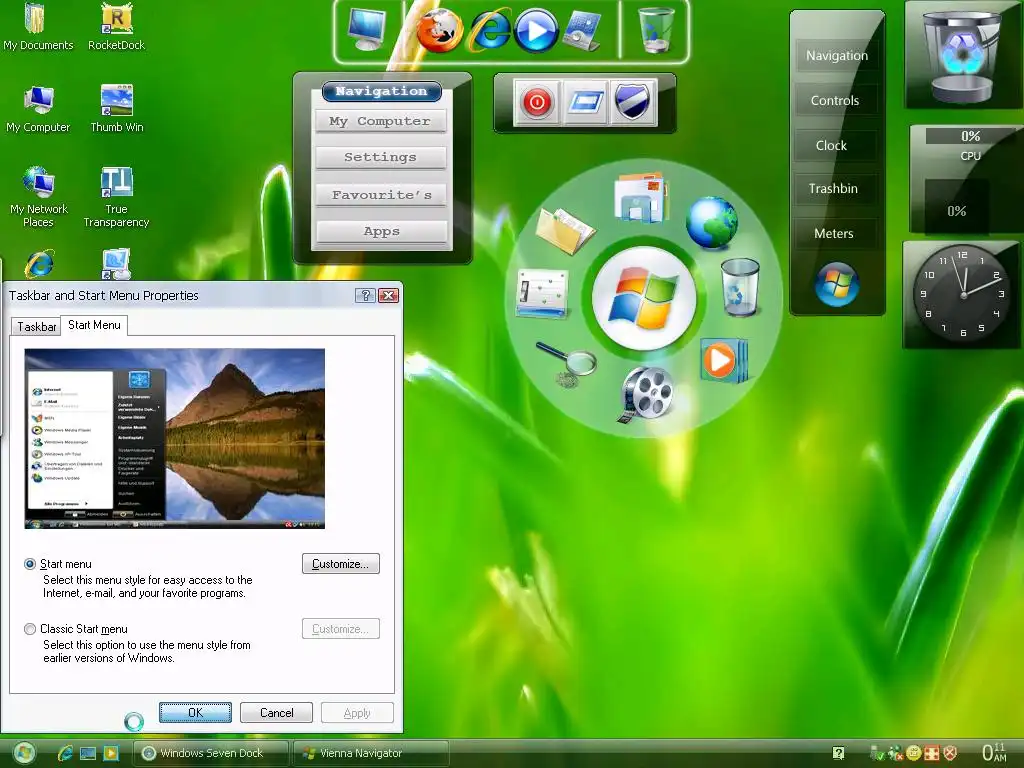Choose Apps in the Navigation menu
The image size is (1024, 768).
coord(381,231)
